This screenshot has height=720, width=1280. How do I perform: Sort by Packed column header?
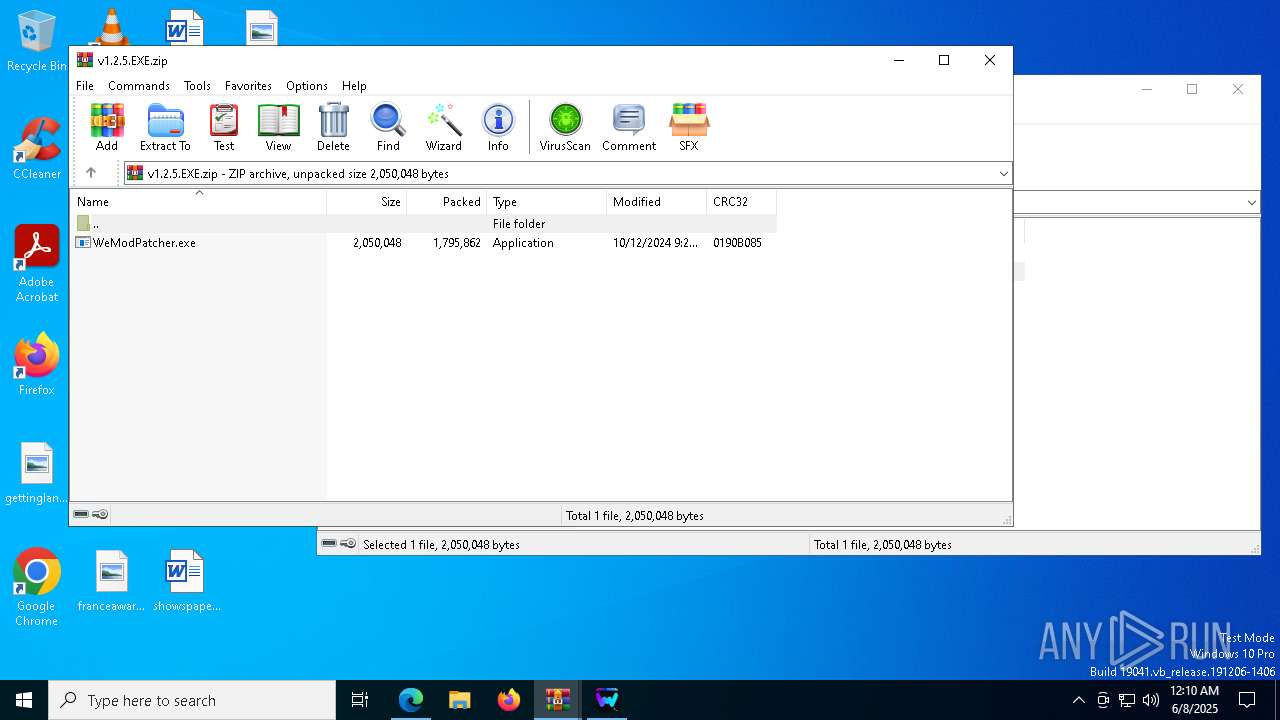point(447,202)
